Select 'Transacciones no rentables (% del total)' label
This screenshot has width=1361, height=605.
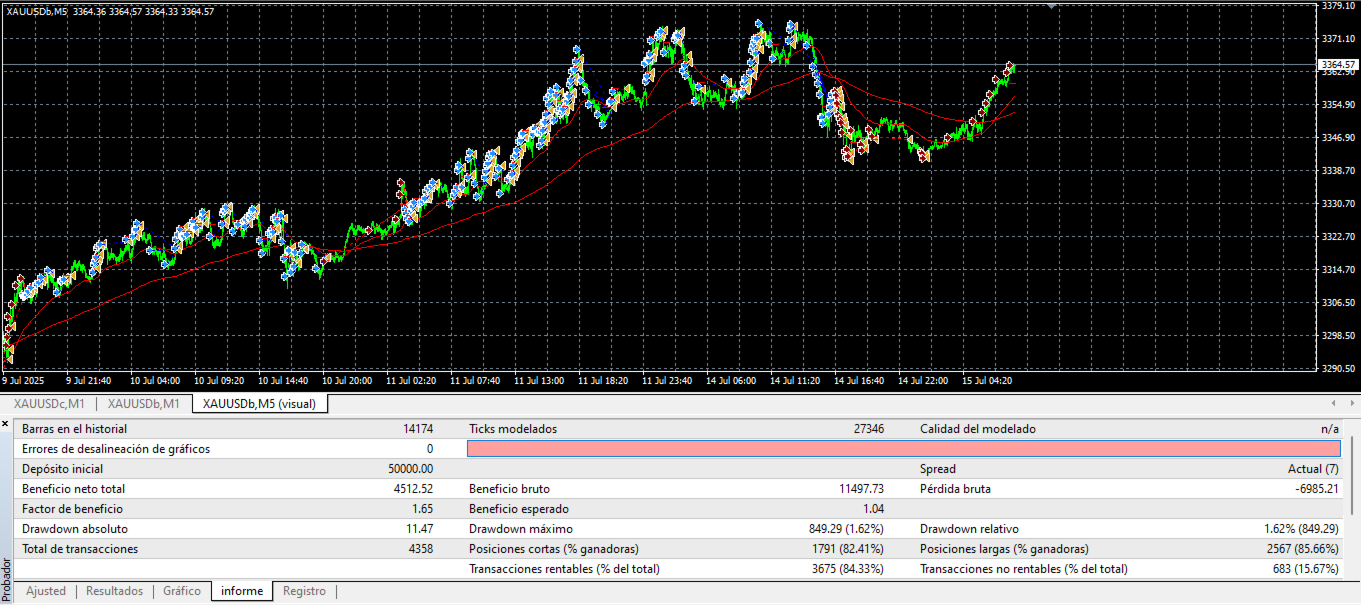1024,569
